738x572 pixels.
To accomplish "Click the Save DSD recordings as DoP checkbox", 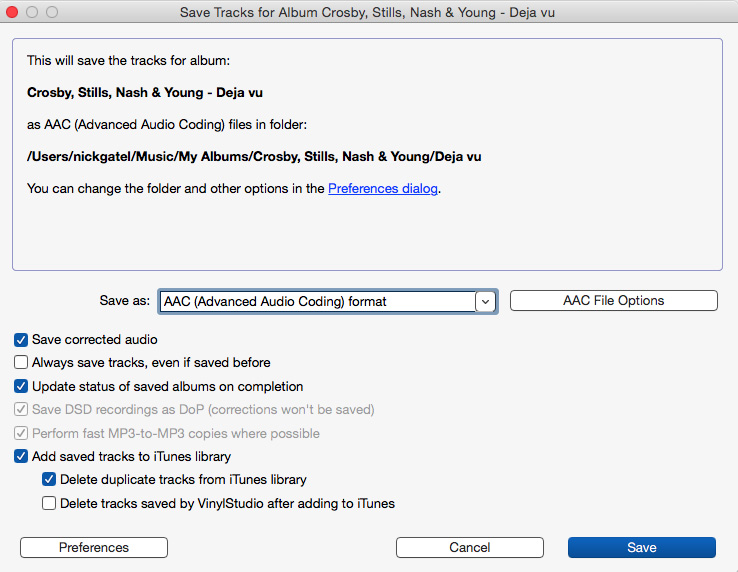I will [21, 410].
